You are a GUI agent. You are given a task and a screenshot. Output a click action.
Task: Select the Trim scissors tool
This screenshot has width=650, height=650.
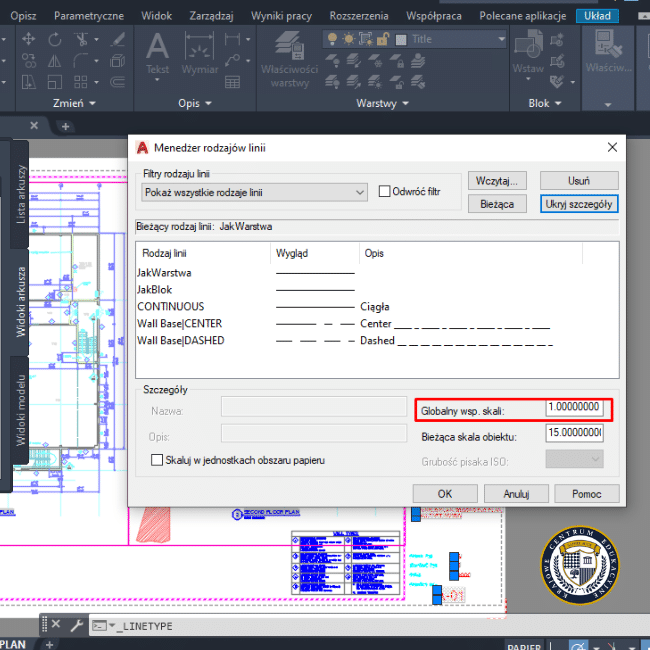(81, 39)
